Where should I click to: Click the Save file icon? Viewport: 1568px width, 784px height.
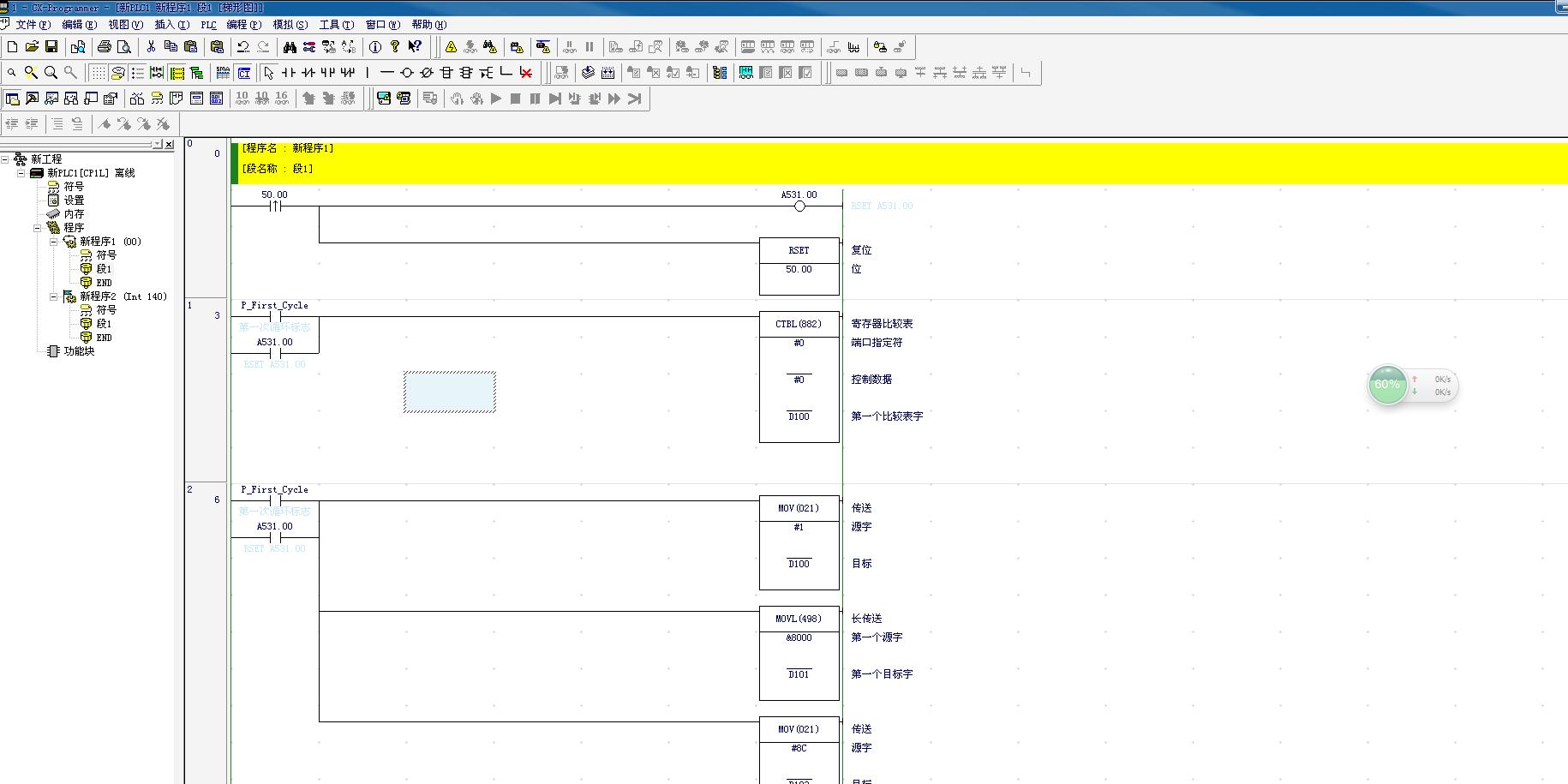(x=51, y=47)
